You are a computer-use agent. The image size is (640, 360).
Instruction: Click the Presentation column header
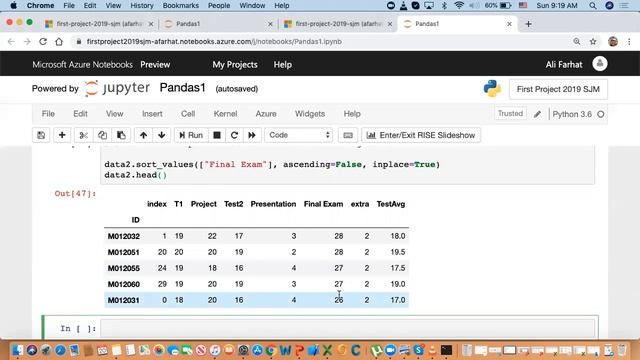click(273, 204)
